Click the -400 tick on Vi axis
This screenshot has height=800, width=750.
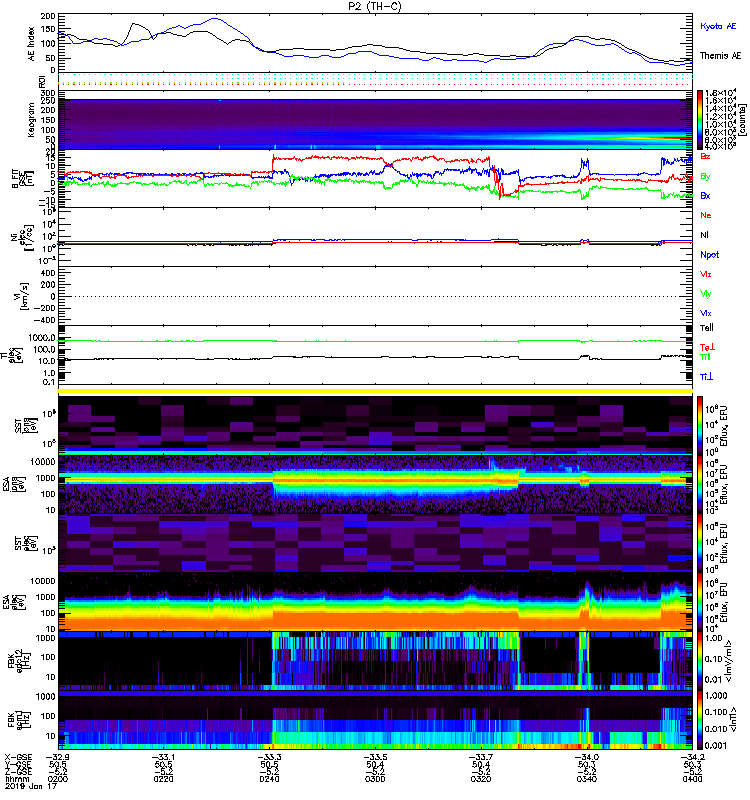[x=44, y=320]
